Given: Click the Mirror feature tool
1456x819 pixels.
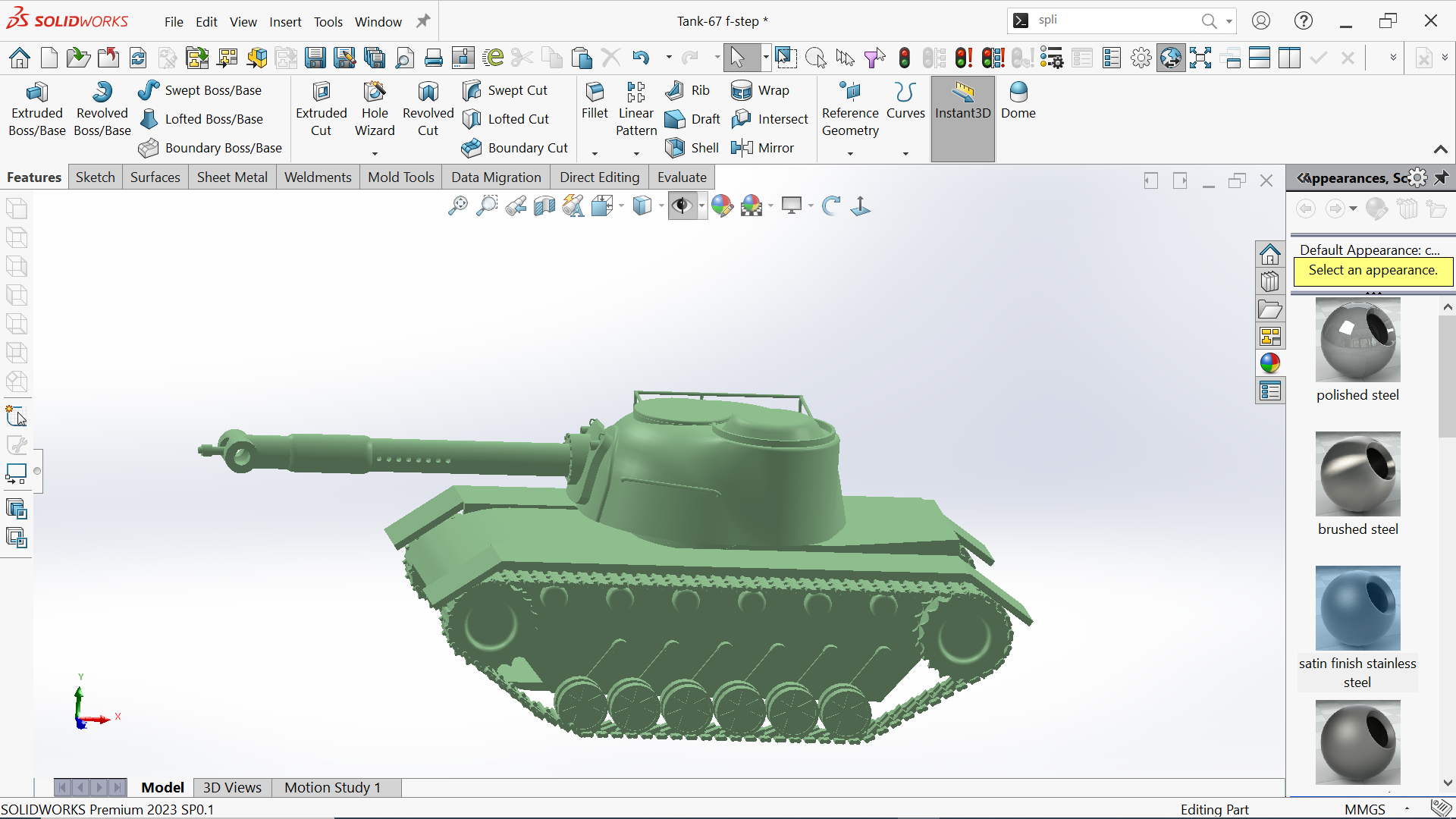Looking at the screenshot, I should coord(762,148).
